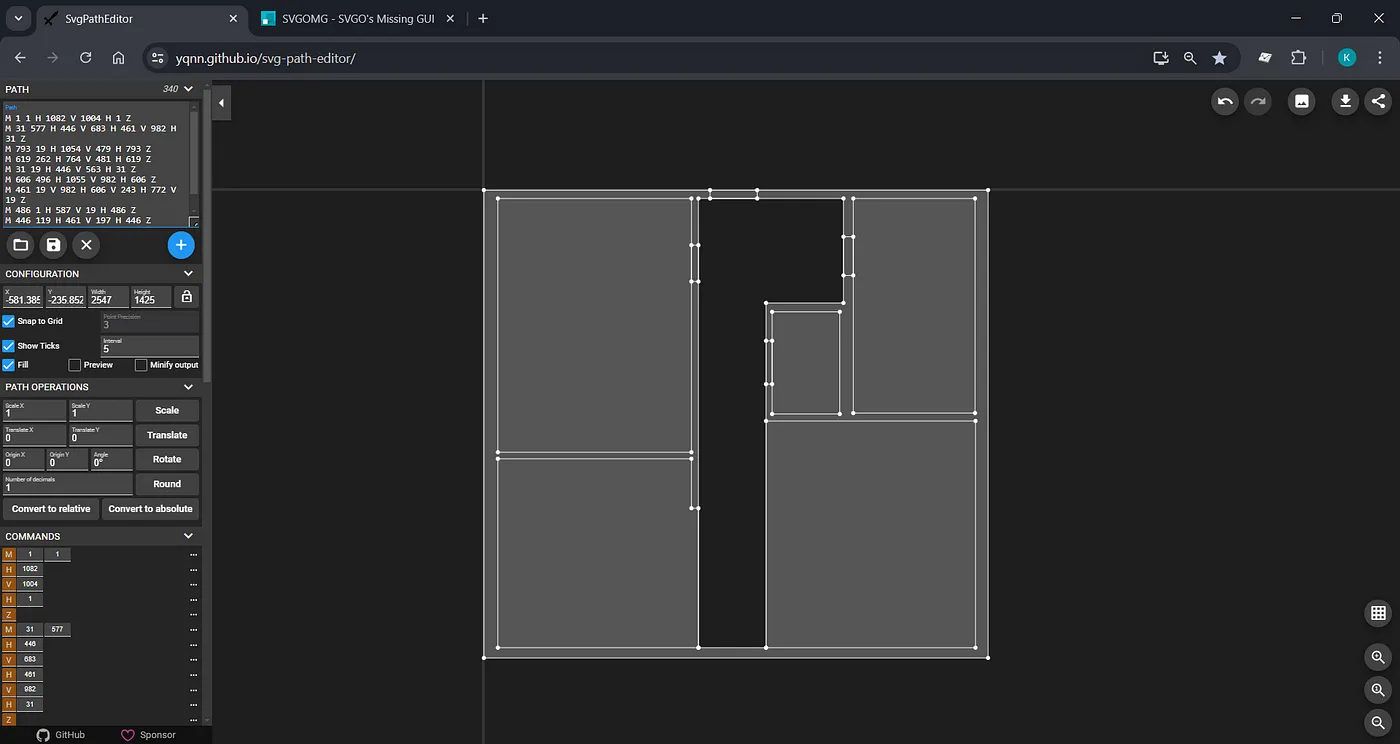The image size is (1400, 744).
Task: Download the SVG file
Action: [1346, 101]
